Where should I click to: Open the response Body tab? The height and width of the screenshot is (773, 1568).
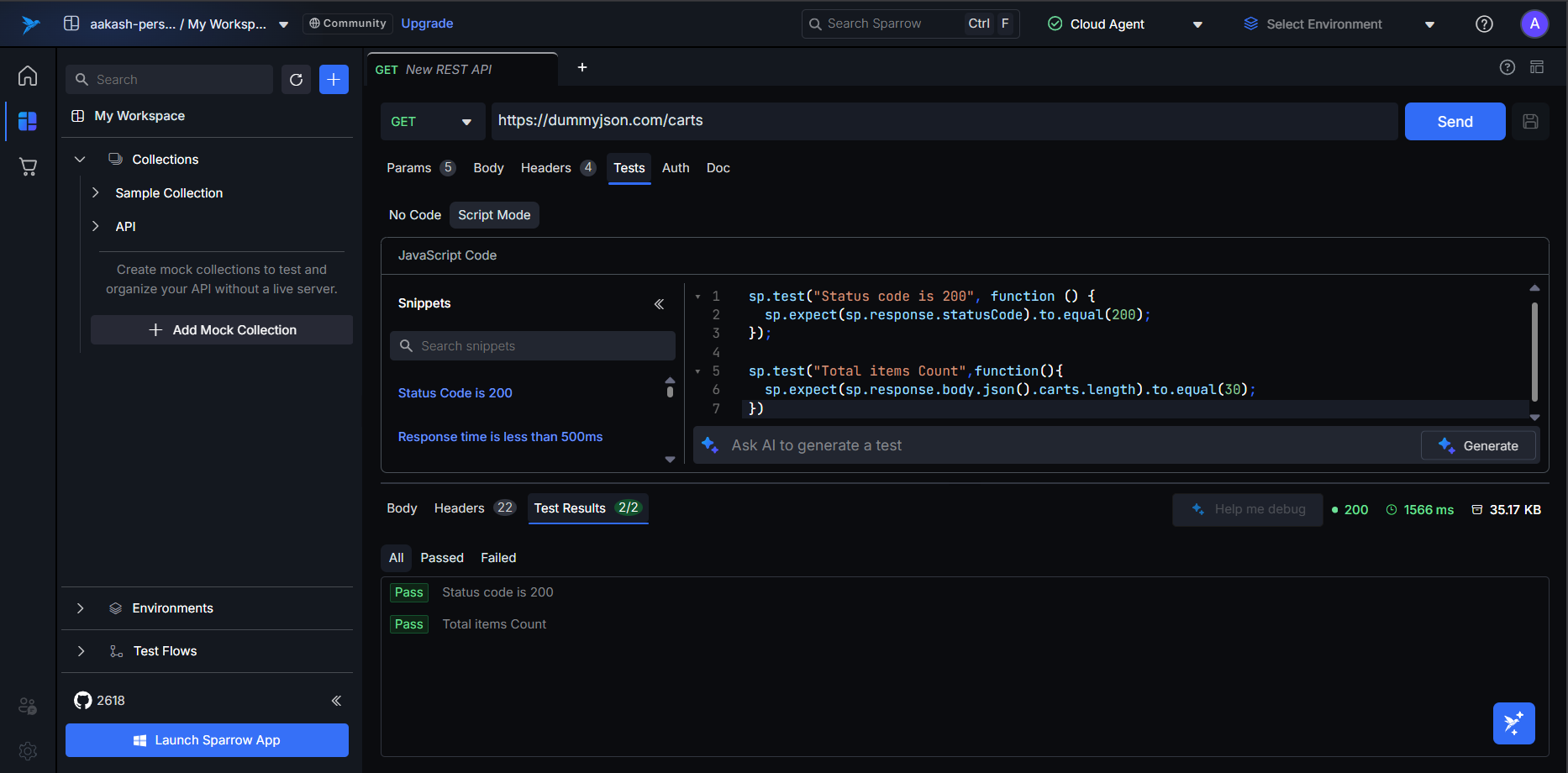point(402,508)
